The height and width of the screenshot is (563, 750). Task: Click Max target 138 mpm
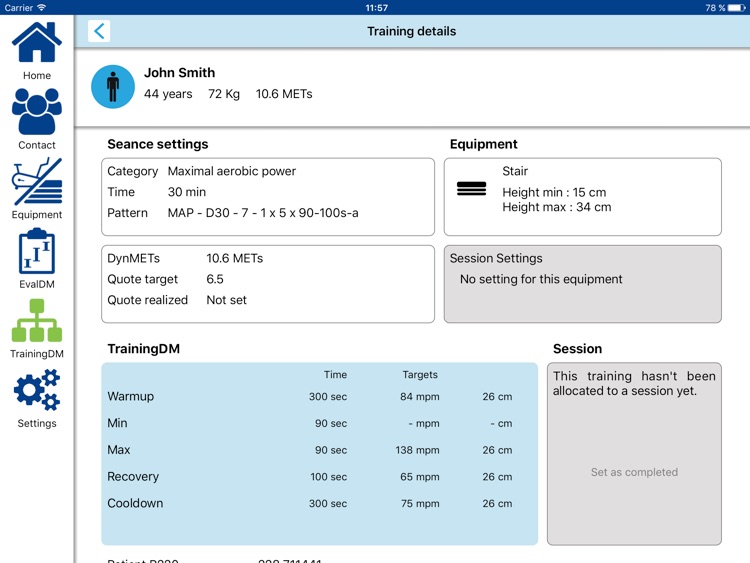point(417,450)
